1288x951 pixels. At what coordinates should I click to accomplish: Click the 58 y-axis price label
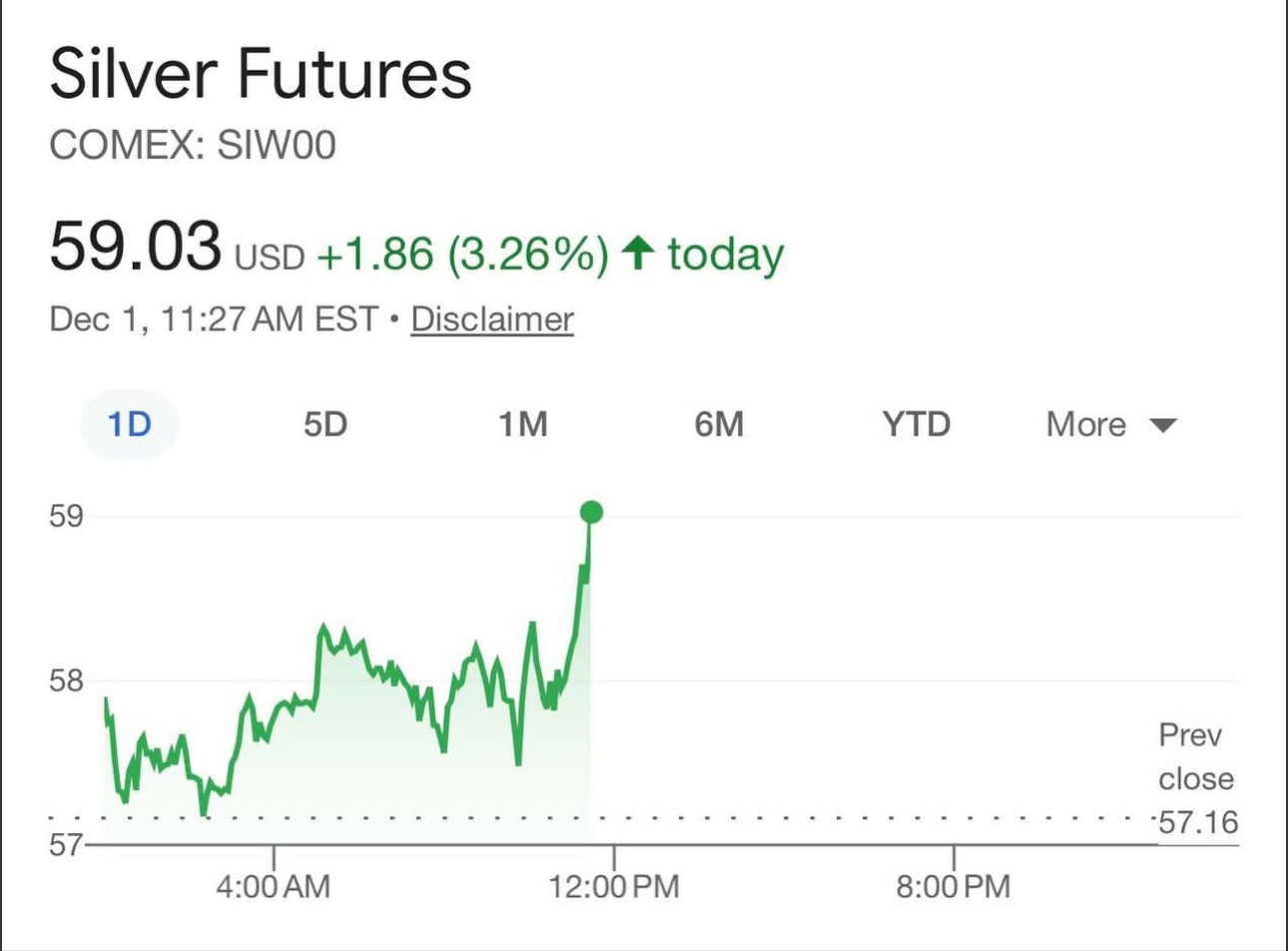(66, 681)
